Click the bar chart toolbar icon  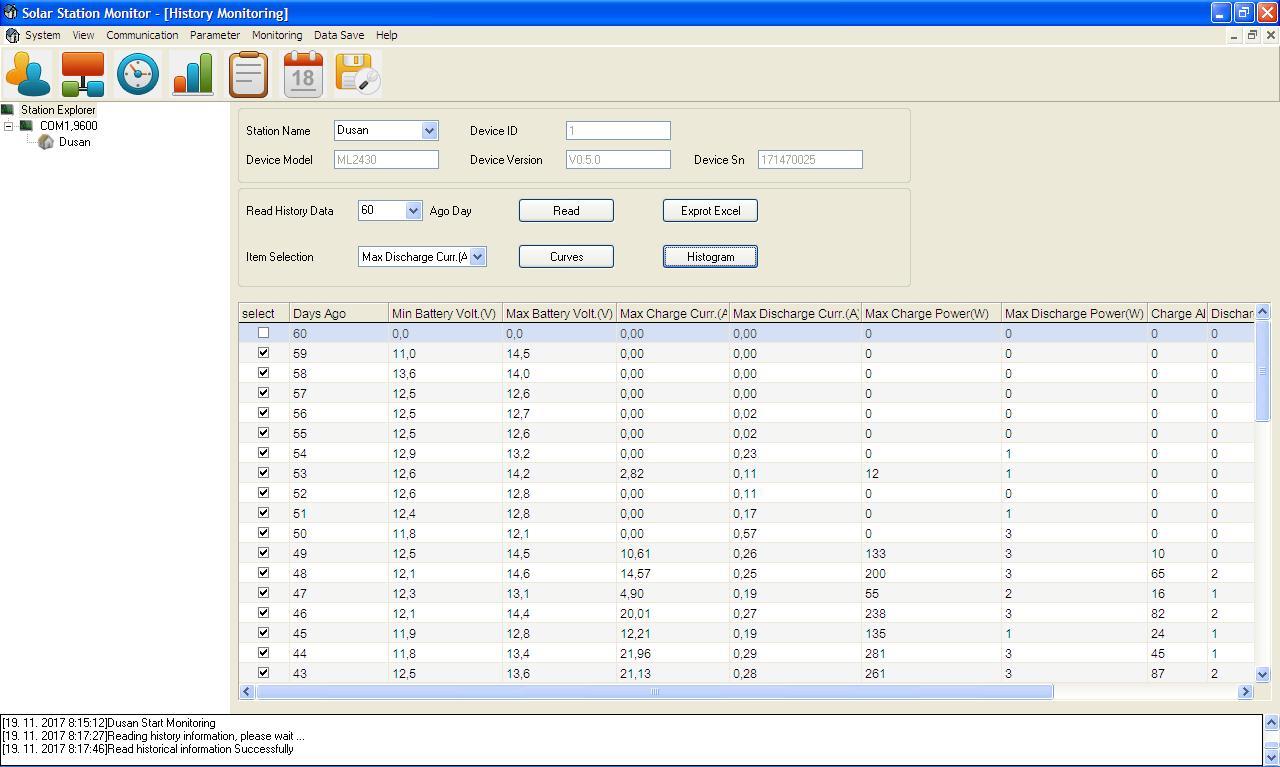point(193,75)
